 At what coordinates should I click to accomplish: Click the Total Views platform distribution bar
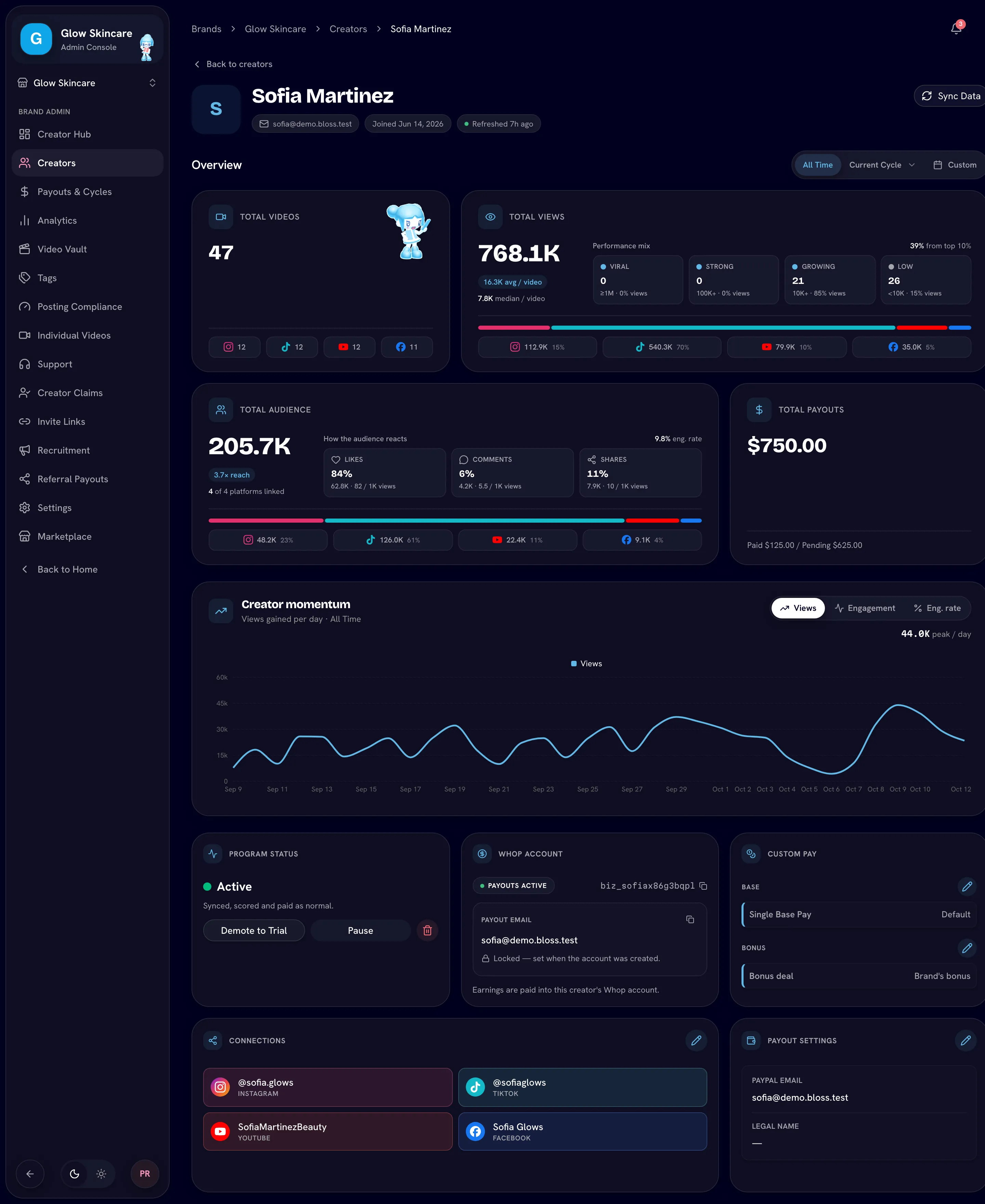725,327
